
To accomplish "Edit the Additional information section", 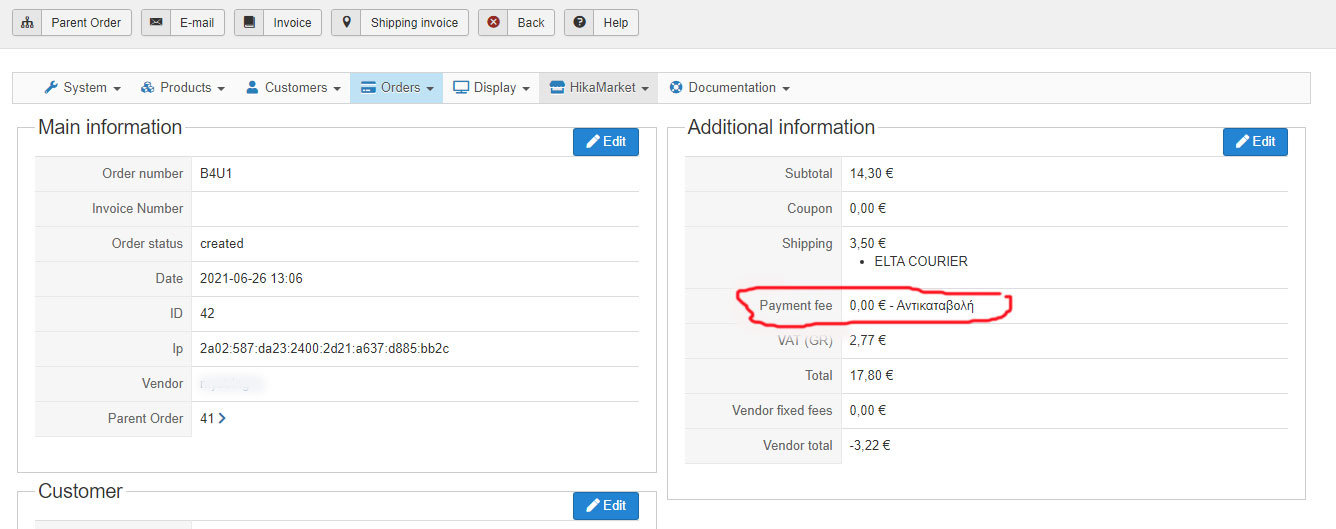I will [1255, 142].
